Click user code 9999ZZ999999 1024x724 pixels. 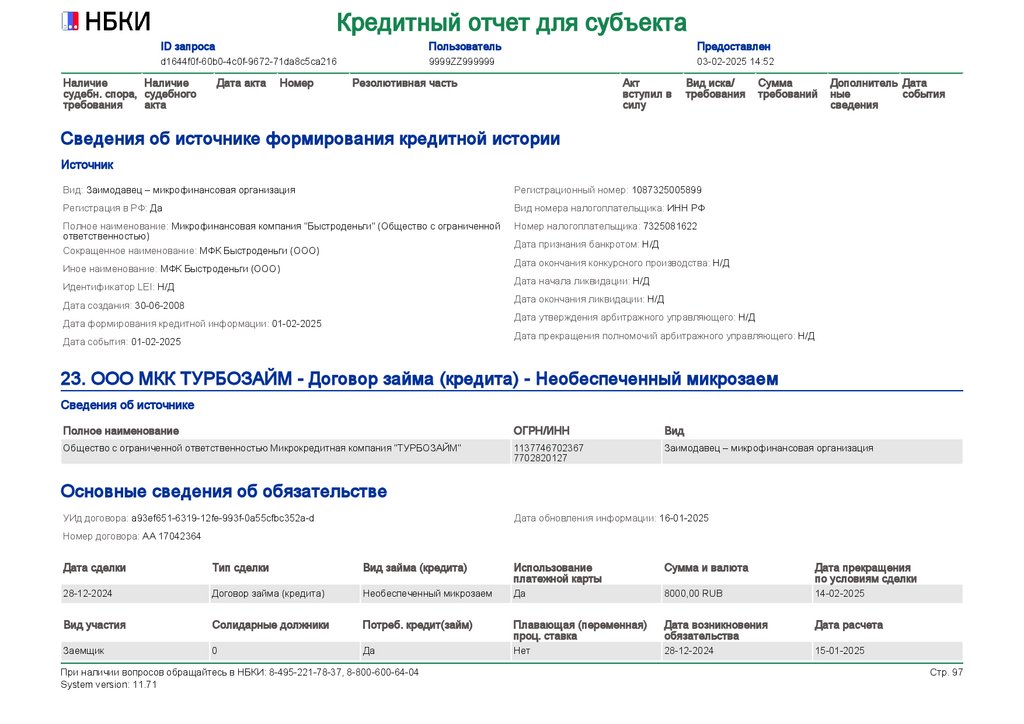(x=461, y=61)
